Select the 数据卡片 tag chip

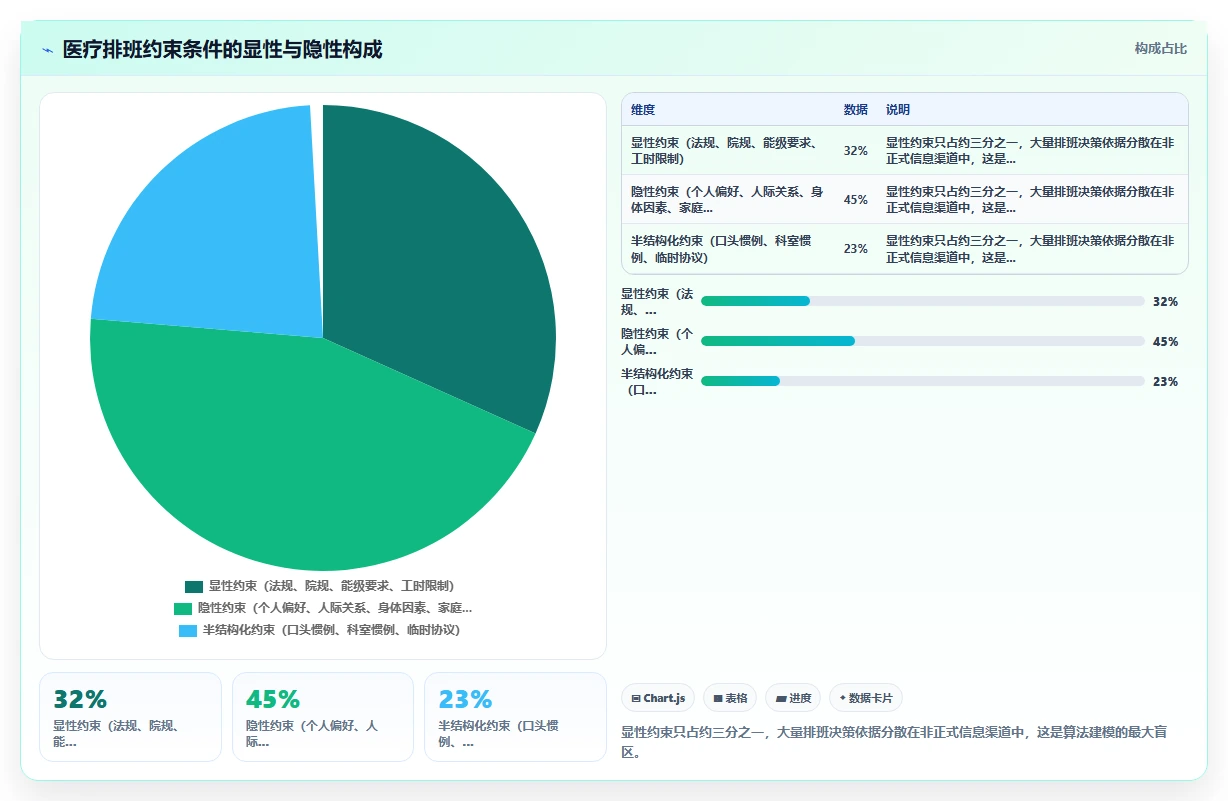866,698
